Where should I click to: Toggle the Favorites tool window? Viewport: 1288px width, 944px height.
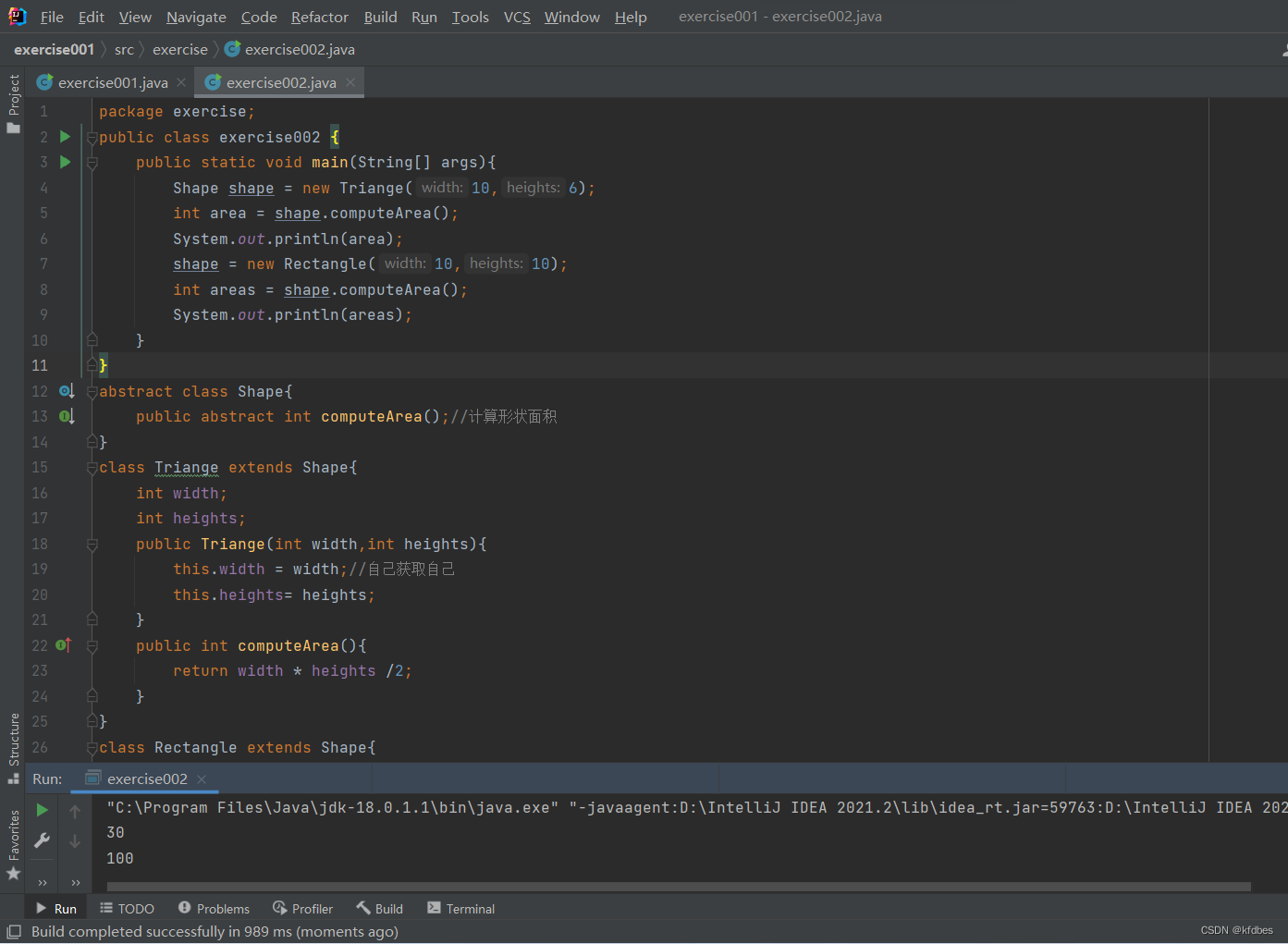coord(13,843)
